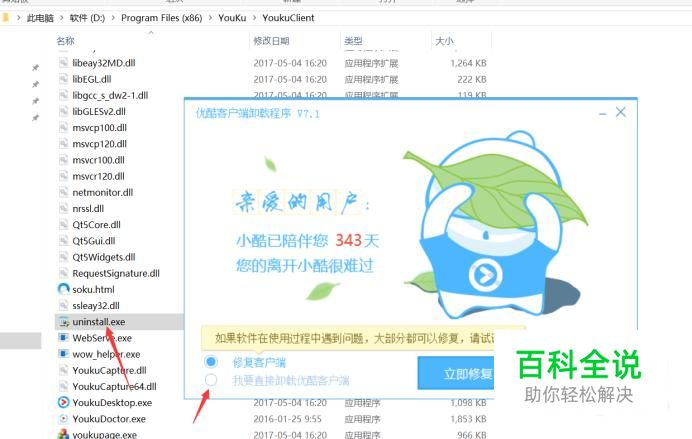The width and height of the screenshot is (692, 439).
Task: Click the RequestSignature.dll file icon
Action: tap(64, 273)
